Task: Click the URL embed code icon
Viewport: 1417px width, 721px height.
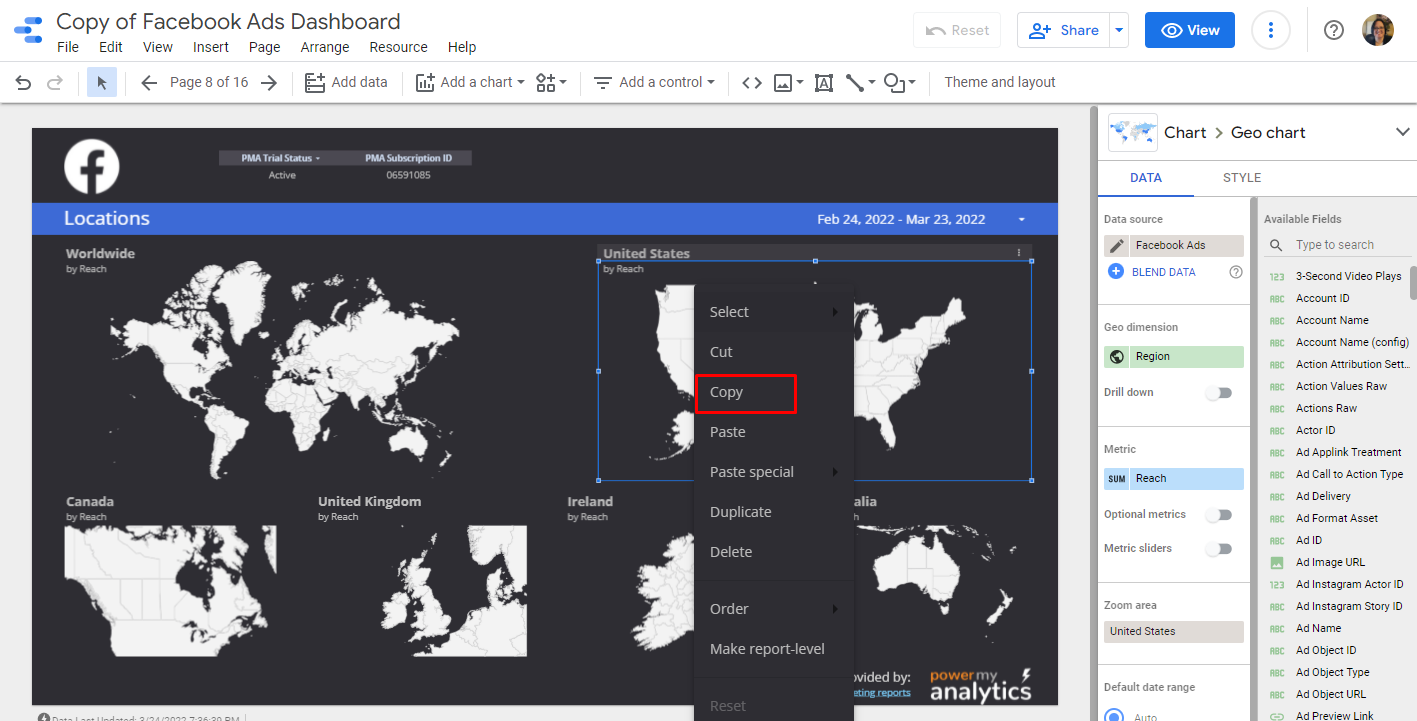Action: click(751, 83)
